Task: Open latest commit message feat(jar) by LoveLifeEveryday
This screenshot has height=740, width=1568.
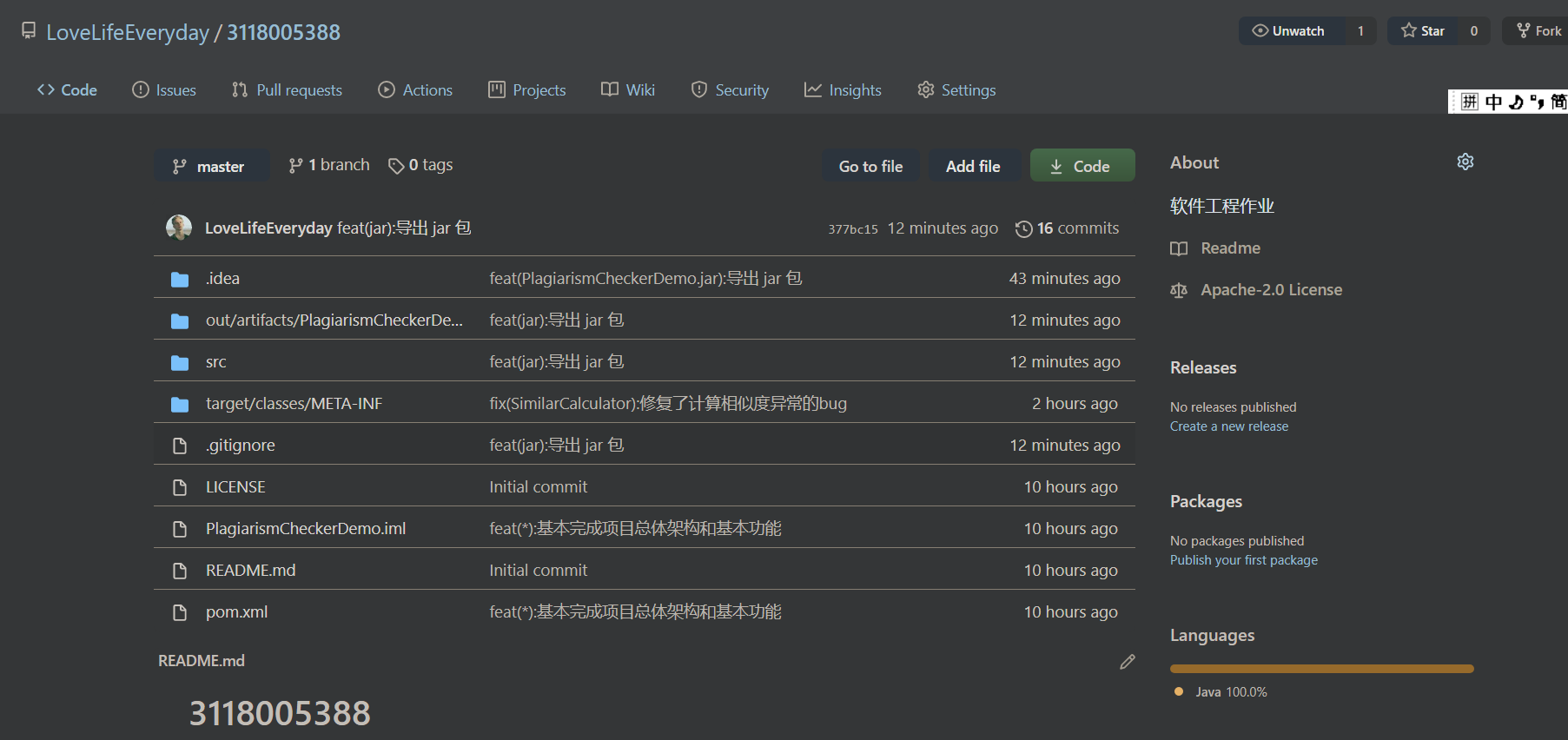Action: [x=404, y=228]
